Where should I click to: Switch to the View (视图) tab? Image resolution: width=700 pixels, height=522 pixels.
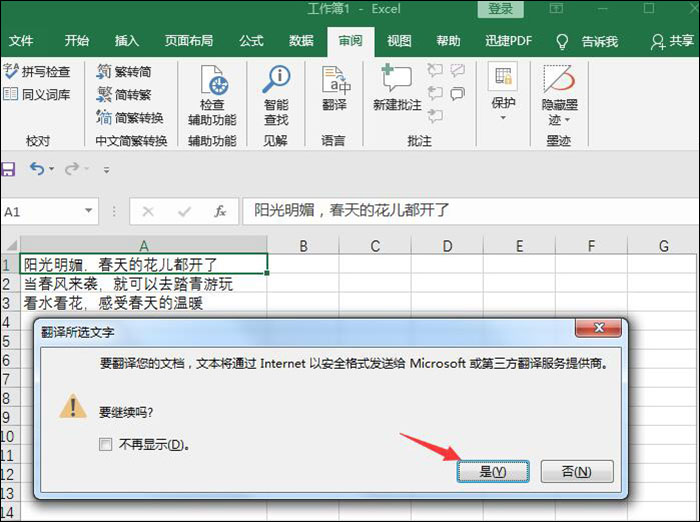(399, 42)
